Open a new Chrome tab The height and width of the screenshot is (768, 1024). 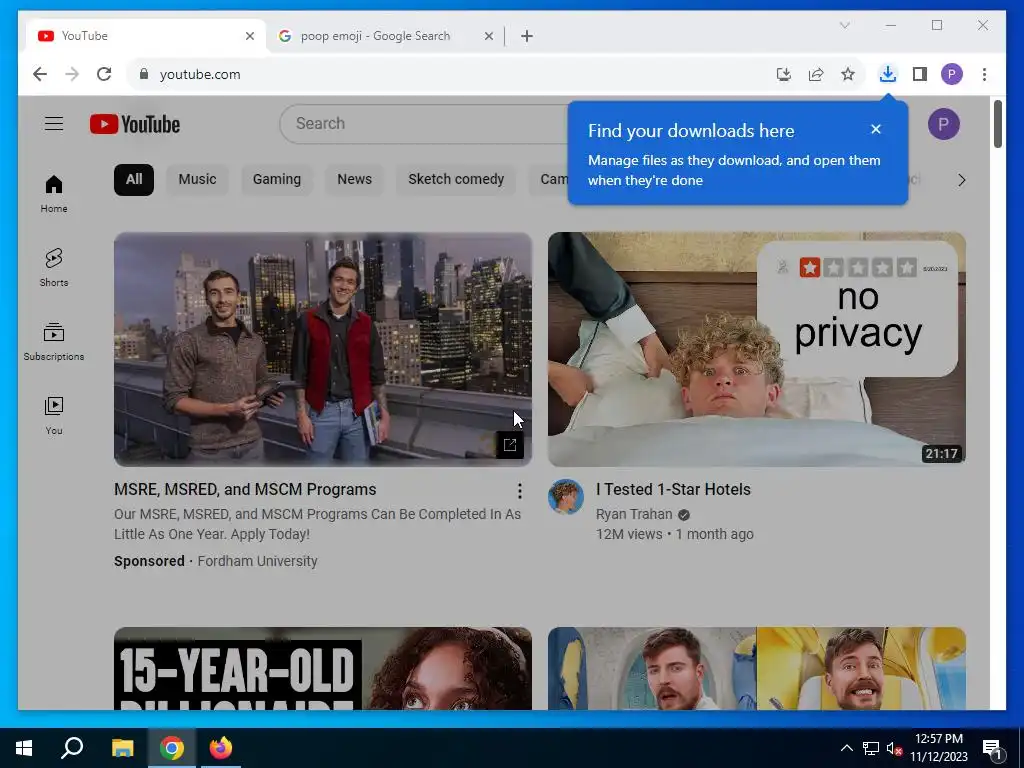(x=527, y=36)
